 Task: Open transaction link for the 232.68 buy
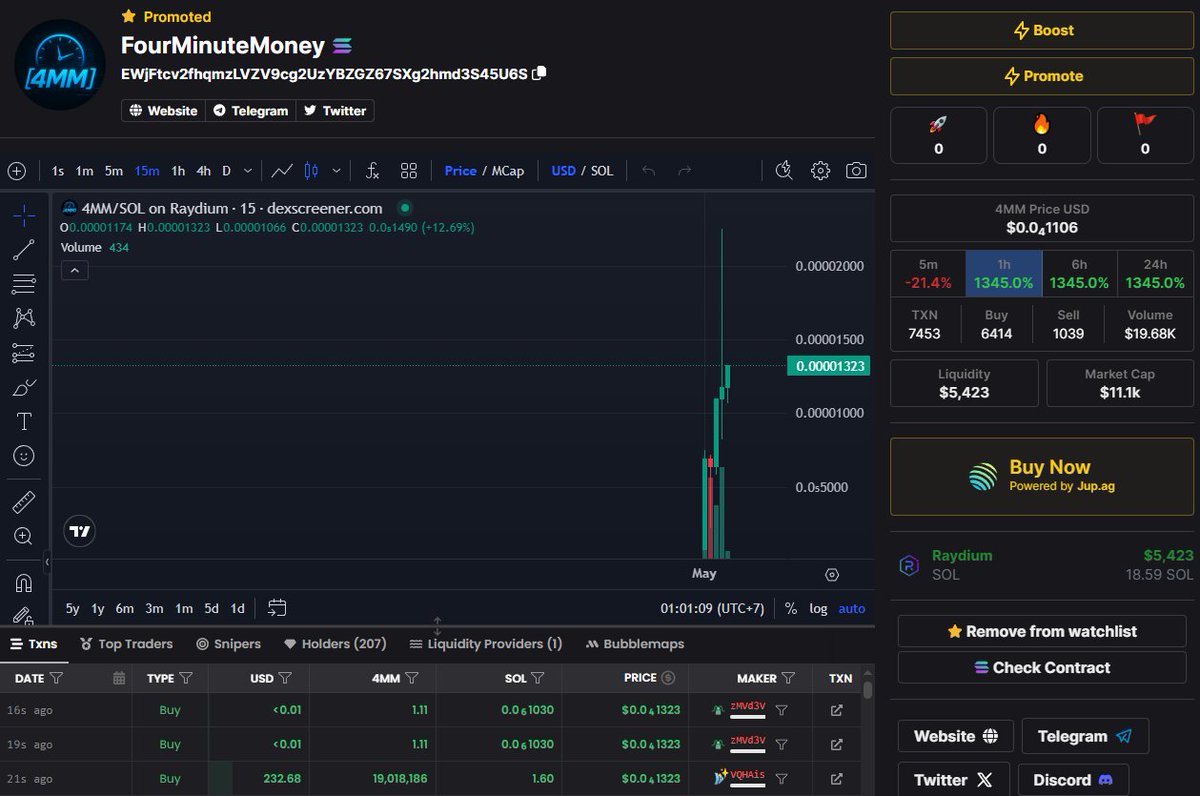[x=837, y=778]
